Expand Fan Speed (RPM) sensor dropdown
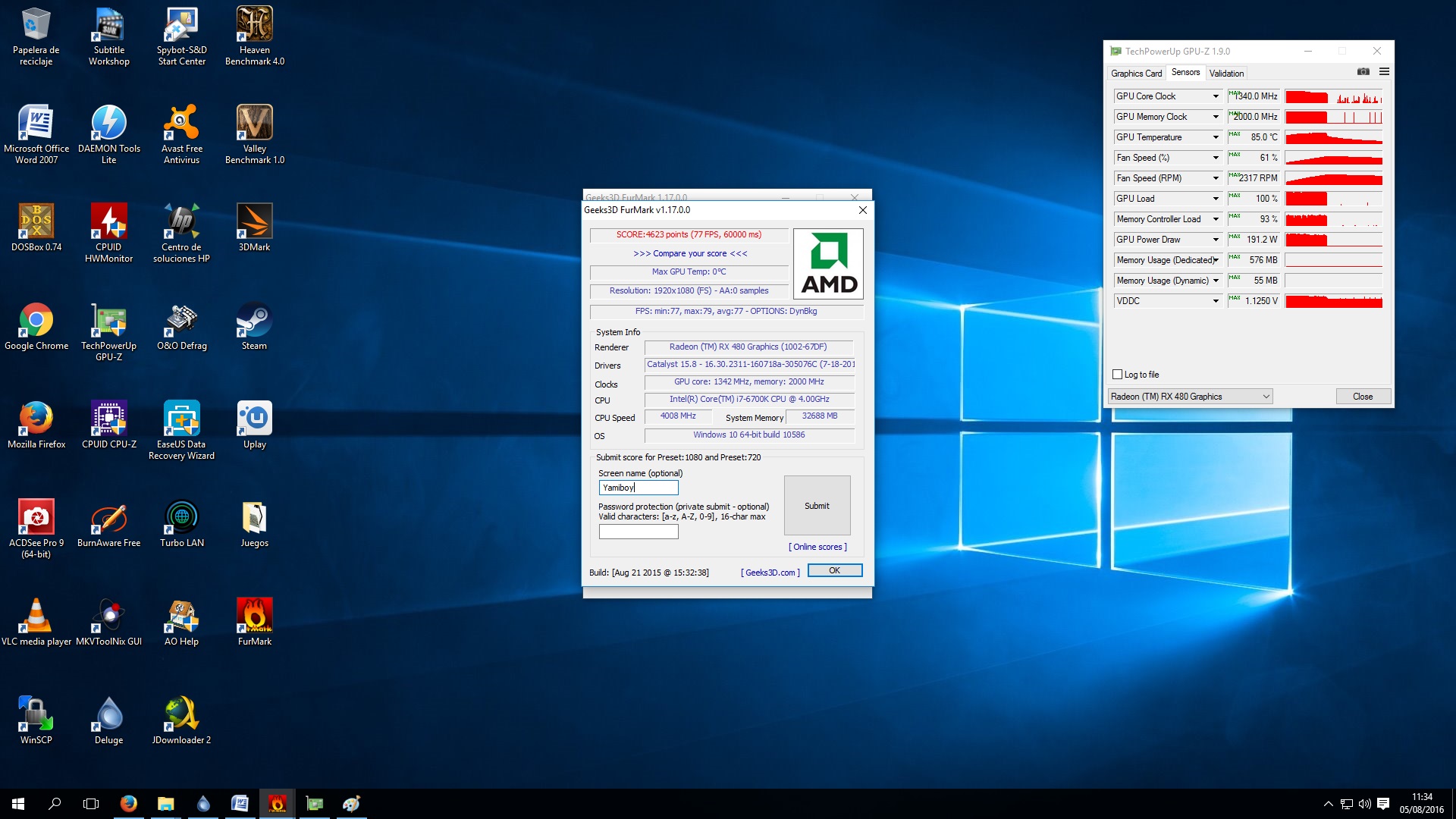Viewport: 1456px width, 819px height. [x=1216, y=178]
